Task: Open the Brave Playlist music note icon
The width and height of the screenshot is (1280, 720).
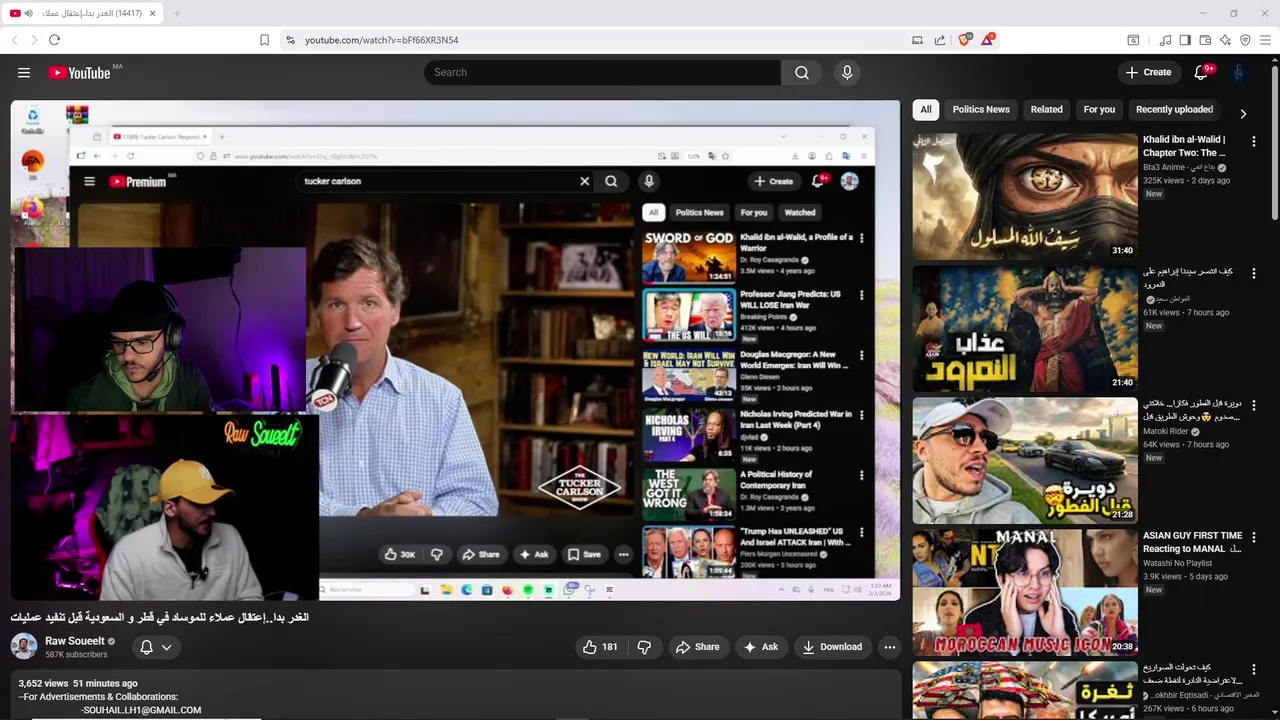Action: click(x=1165, y=40)
